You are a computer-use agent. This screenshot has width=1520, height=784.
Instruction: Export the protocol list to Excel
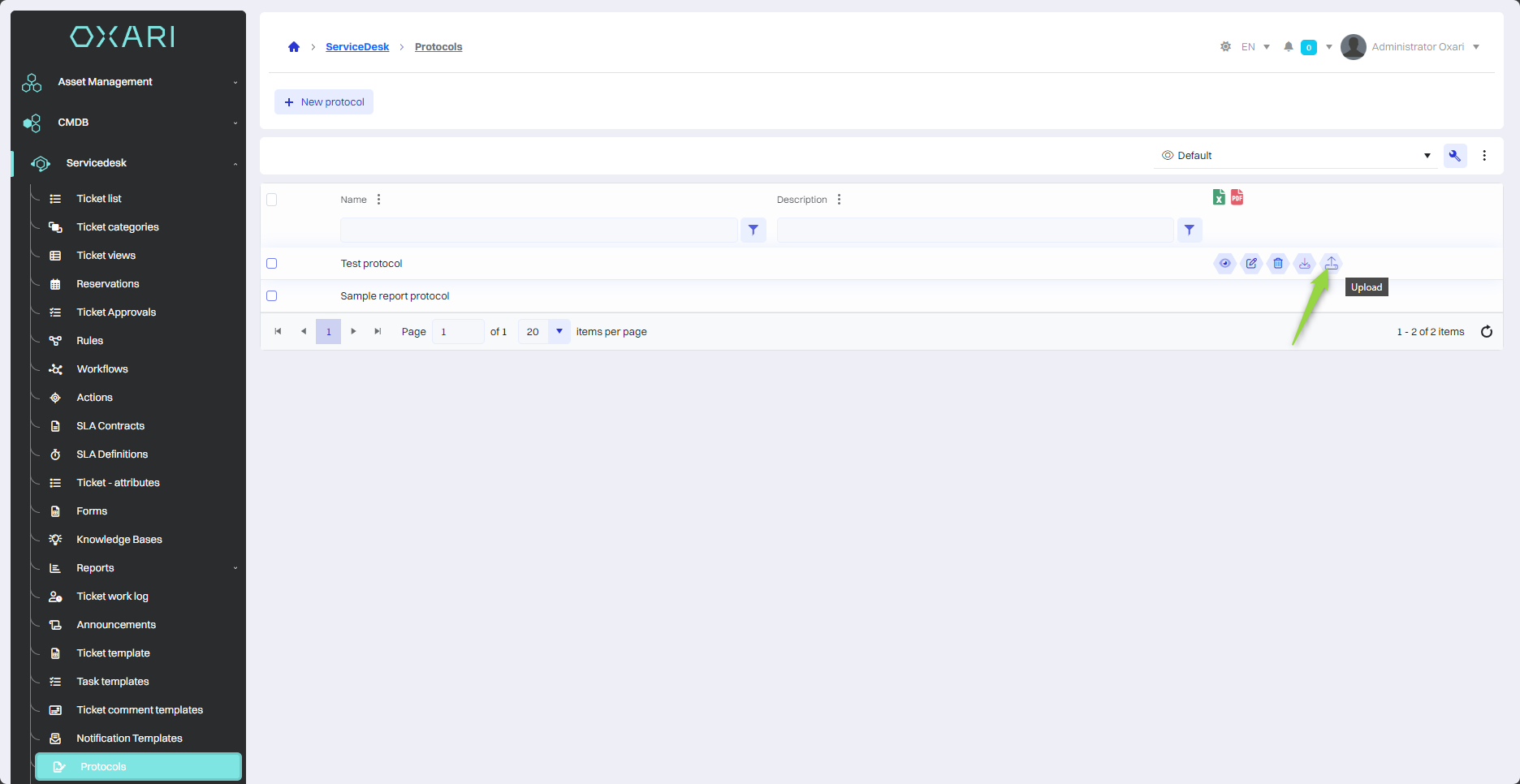1219,197
